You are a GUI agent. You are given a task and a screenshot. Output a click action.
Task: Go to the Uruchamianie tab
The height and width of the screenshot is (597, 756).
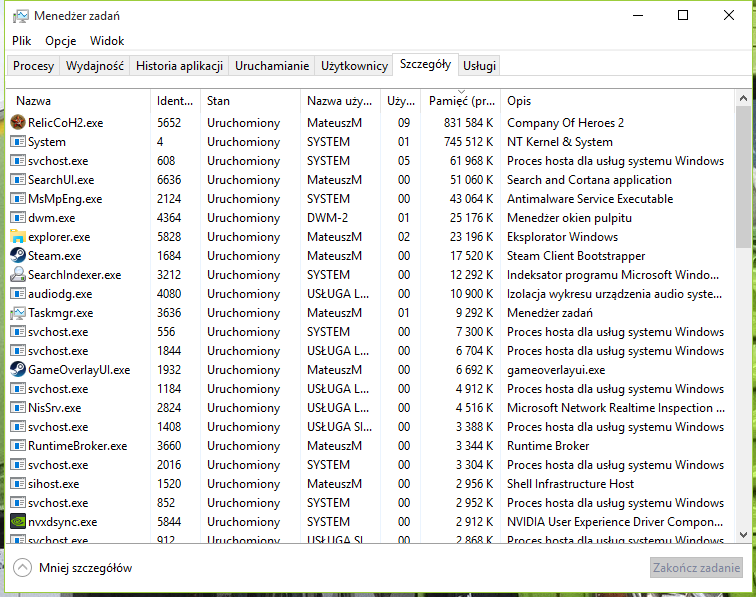[x=272, y=66]
